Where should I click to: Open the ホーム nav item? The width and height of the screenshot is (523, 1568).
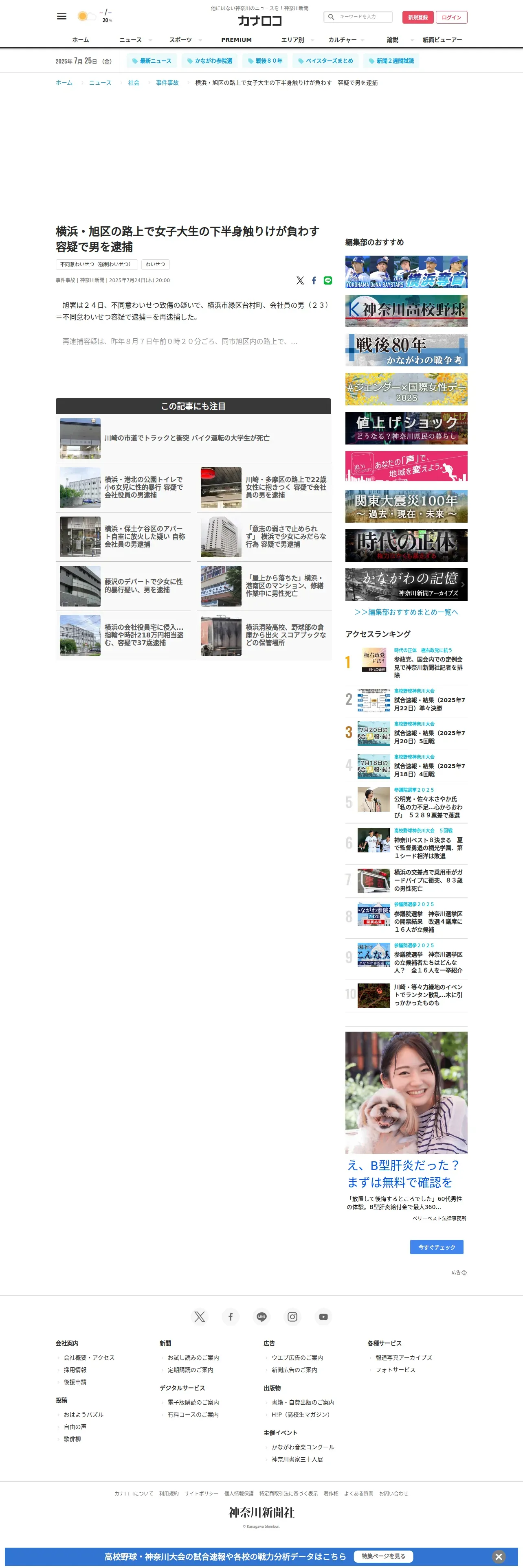point(80,40)
